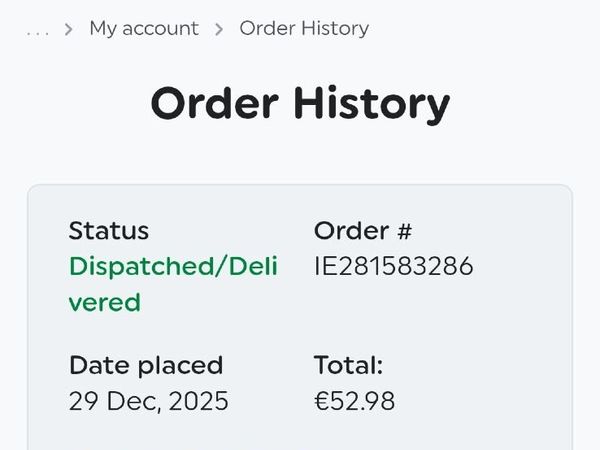Click the chevron before My account

(68, 29)
